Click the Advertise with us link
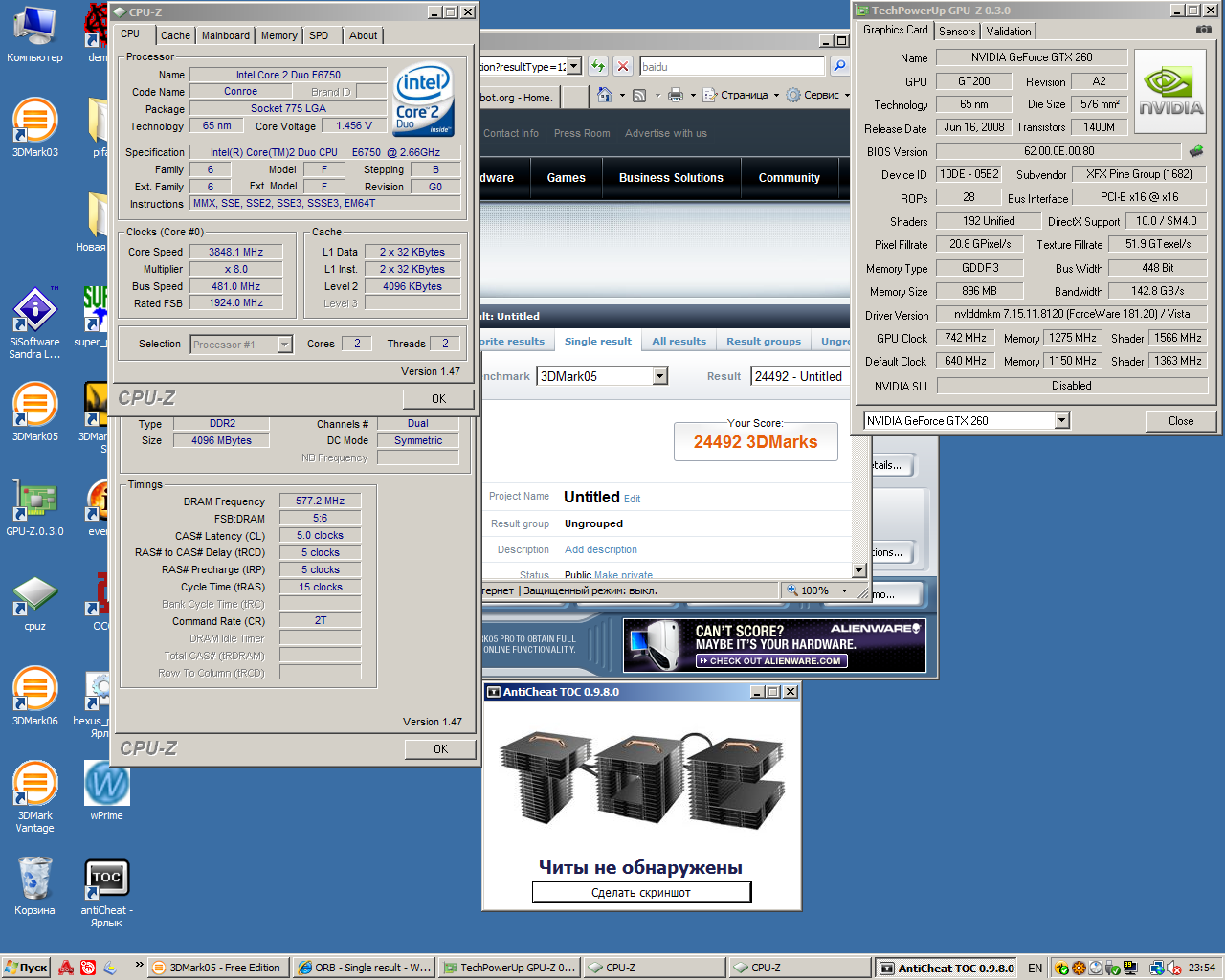 click(x=666, y=133)
